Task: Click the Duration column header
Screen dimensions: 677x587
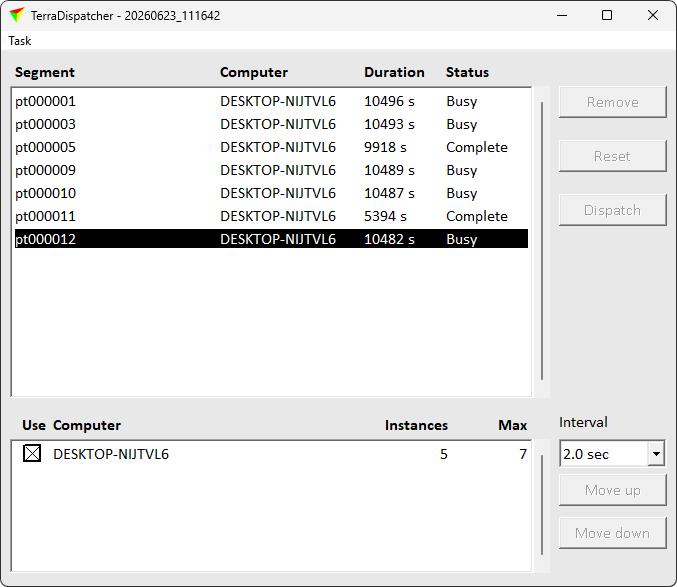Action: point(394,72)
